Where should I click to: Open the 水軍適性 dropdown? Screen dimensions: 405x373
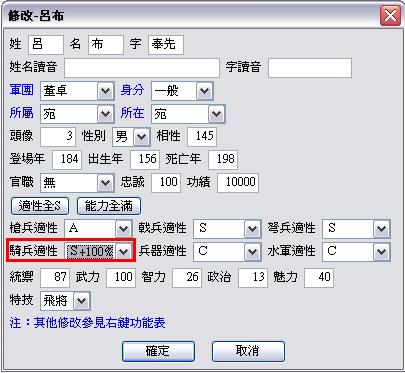pos(356,252)
